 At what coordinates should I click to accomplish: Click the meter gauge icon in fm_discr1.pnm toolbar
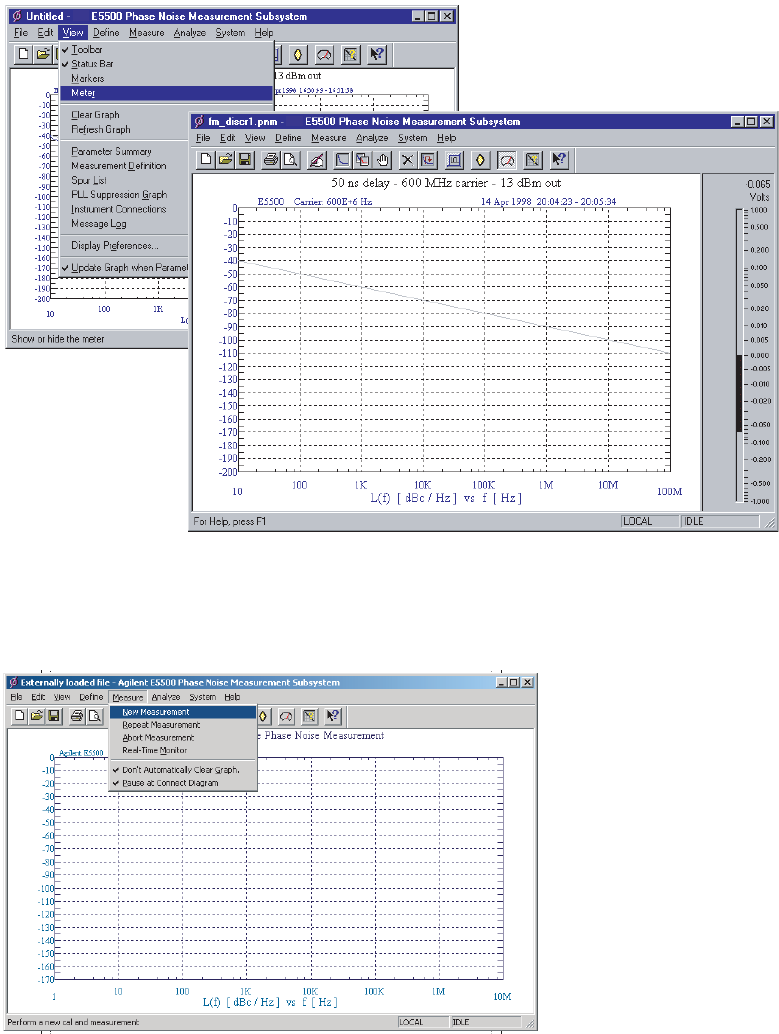click(x=507, y=159)
